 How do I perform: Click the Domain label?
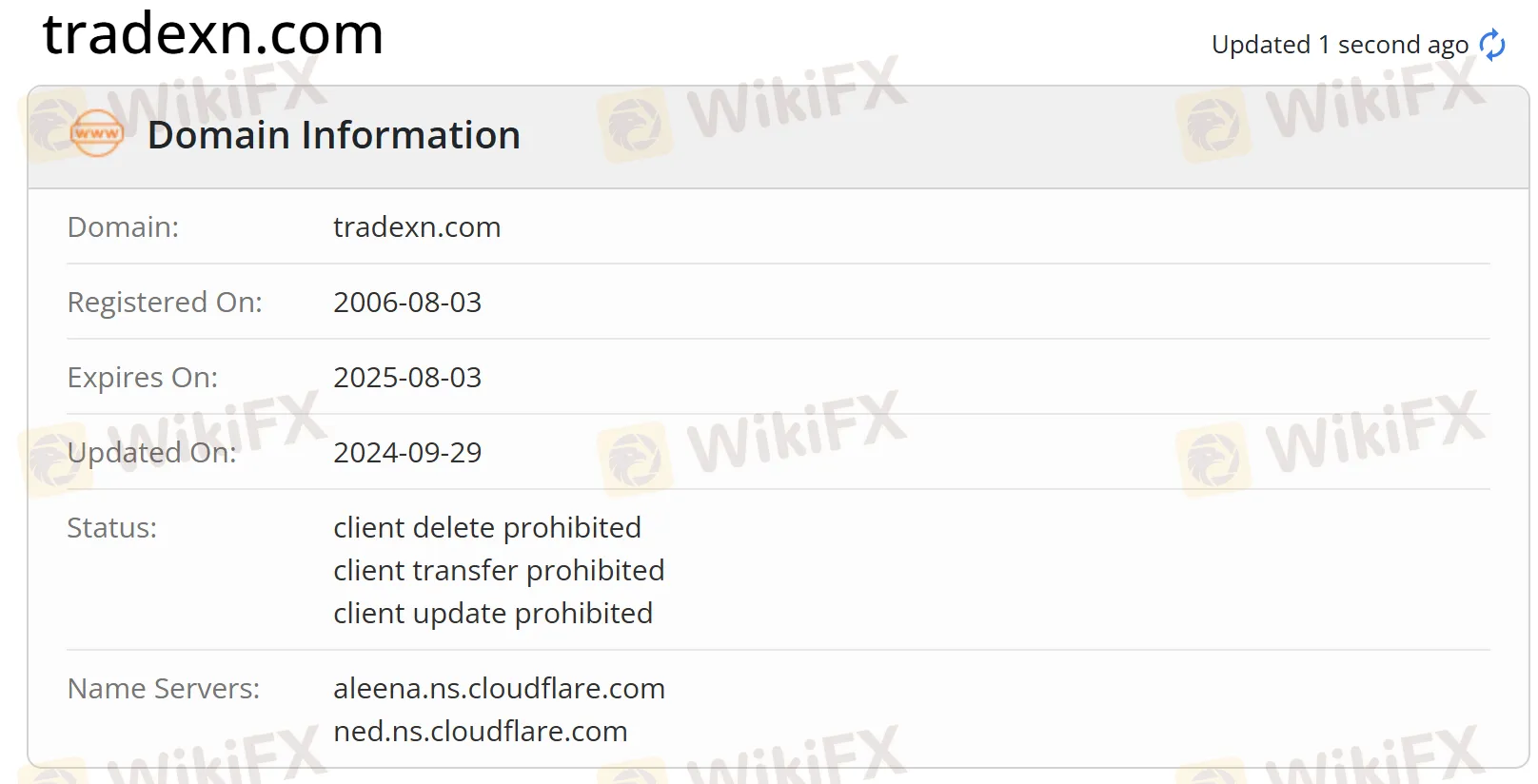pos(123,227)
